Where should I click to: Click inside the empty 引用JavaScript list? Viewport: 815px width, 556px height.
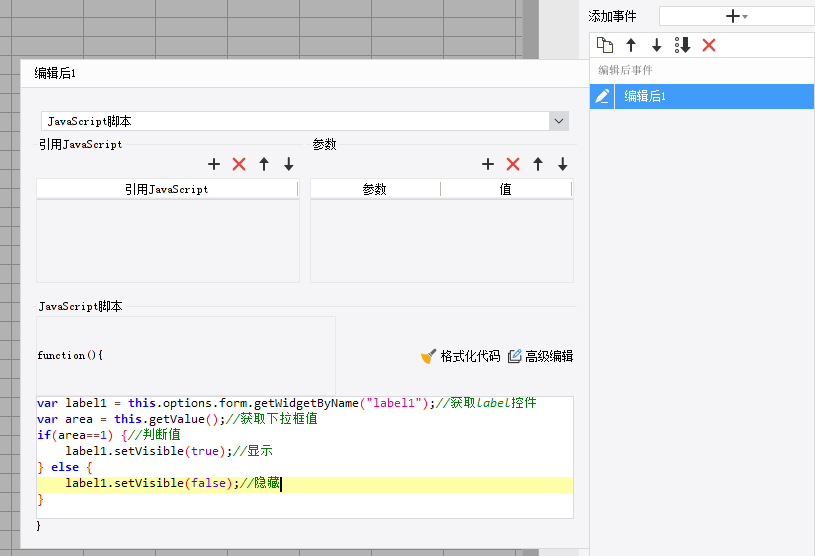pyautogui.click(x=167, y=241)
